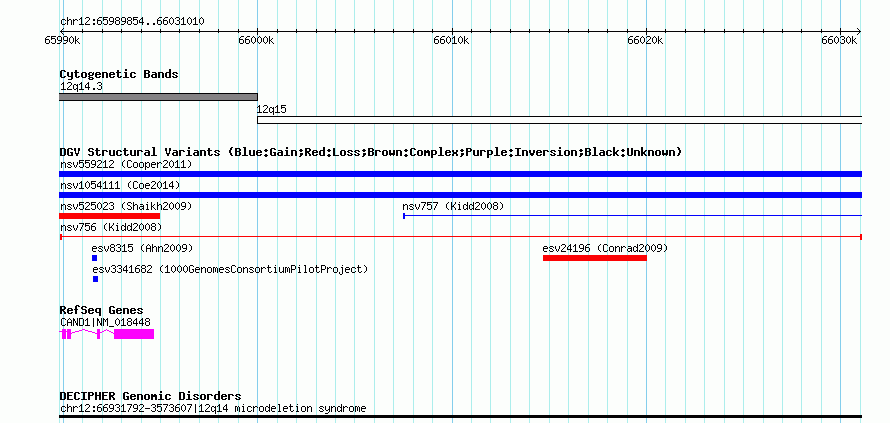Select the esv24196 (Conrad2009) red loss bar
Image resolution: width=890 pixels, height=423 pixels.
click(595, 258)
